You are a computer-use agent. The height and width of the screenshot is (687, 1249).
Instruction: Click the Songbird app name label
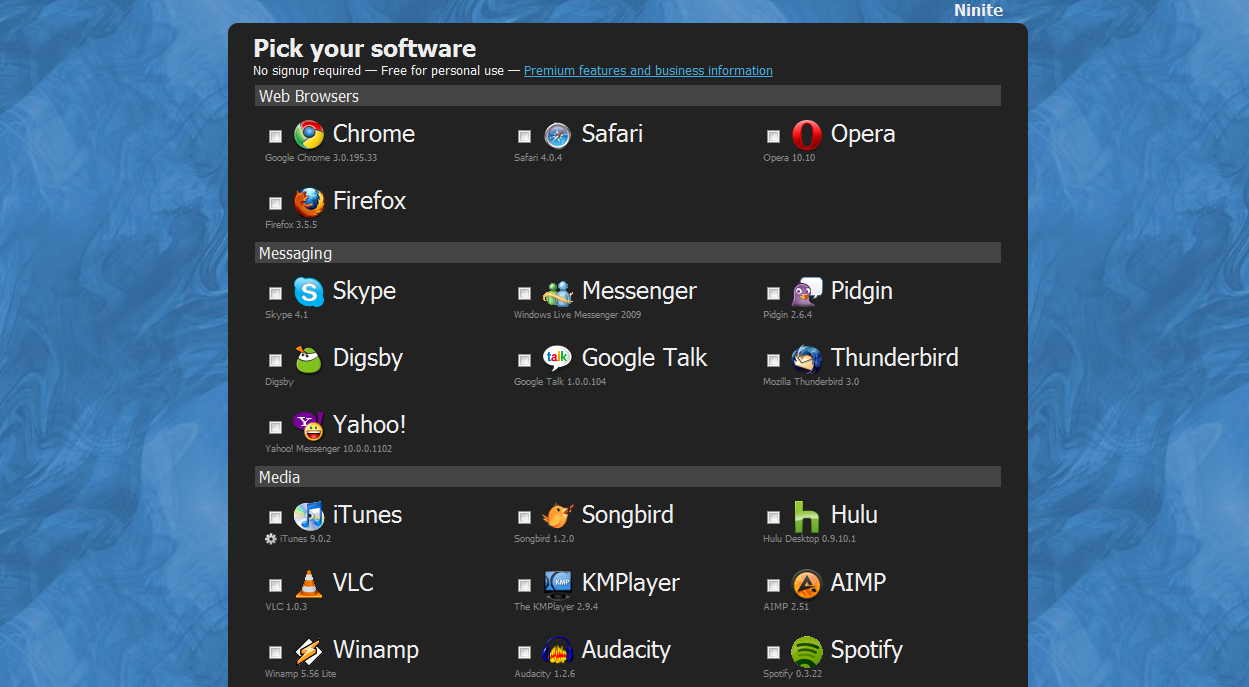(627, 515)
